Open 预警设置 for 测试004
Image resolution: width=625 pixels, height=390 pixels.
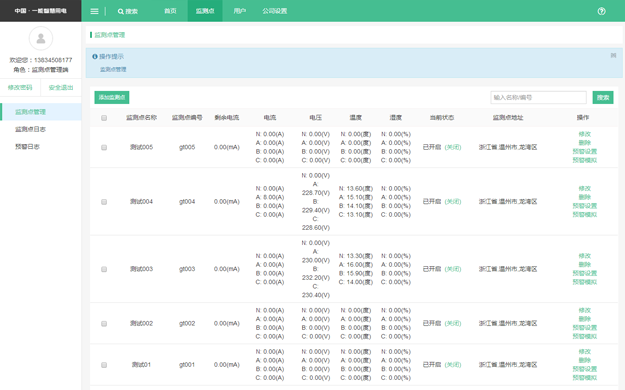click(x=585, y=206)
